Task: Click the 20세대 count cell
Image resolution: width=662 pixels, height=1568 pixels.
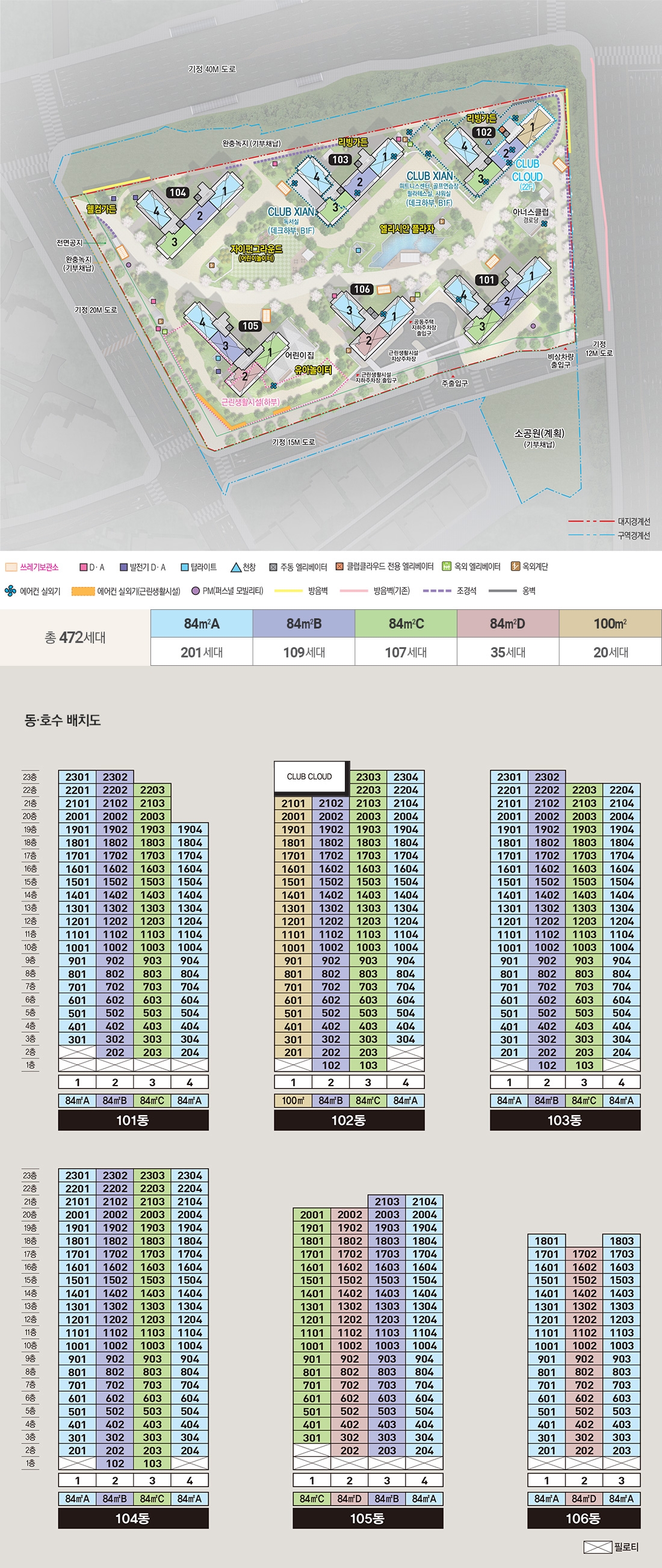Action: click(610, 652)
